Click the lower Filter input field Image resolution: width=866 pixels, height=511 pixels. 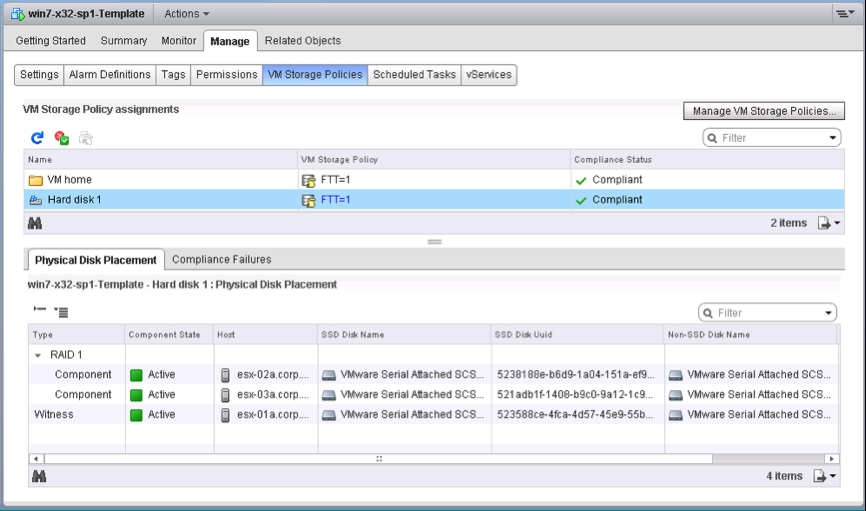tap(768, 313)
